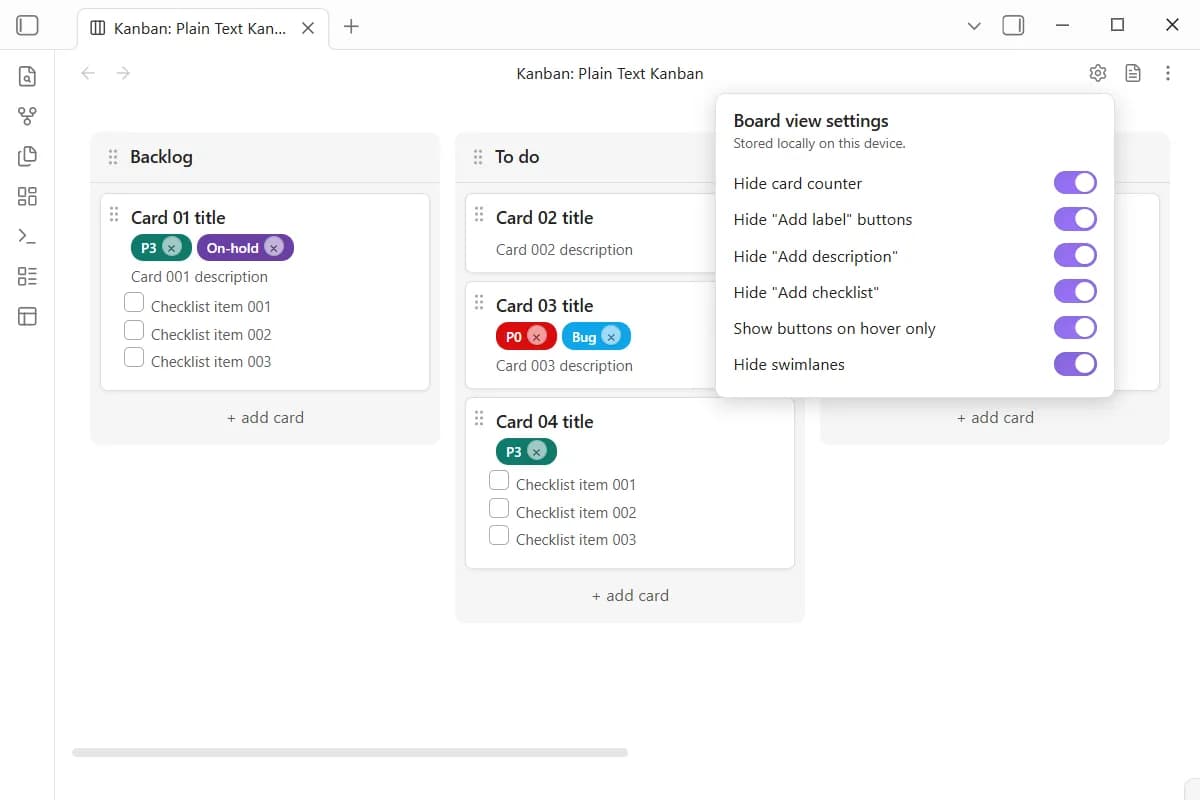1200x800 pixels.
Task: Open new tab with plus icon
Action: coord(351,27)
